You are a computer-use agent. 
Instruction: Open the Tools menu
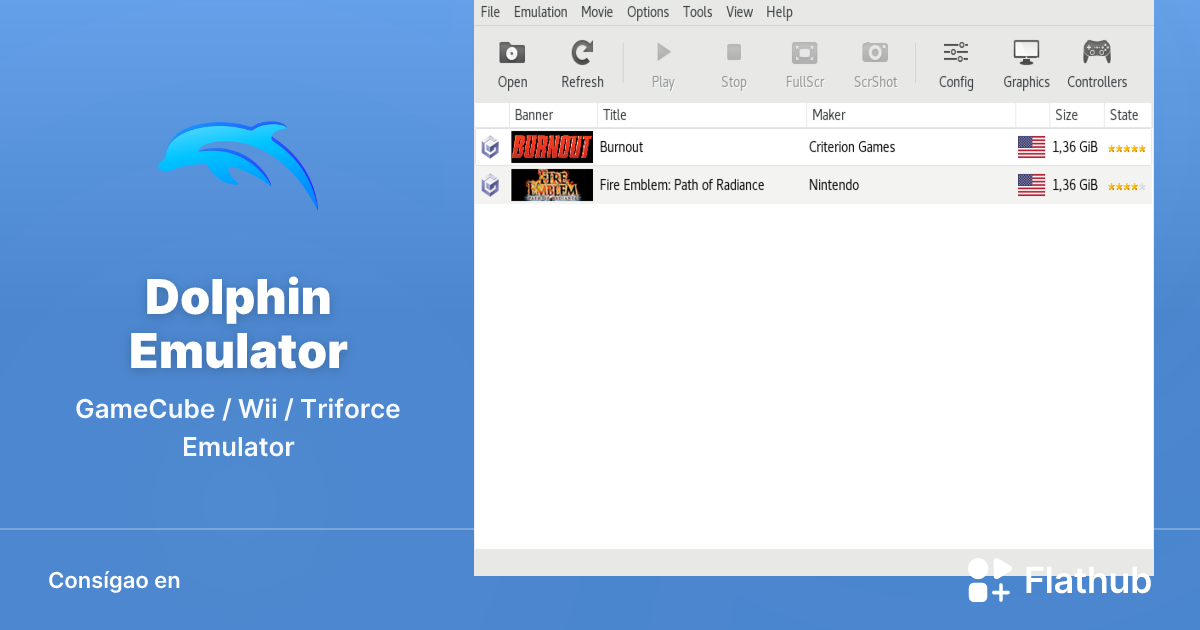(698, 12)
